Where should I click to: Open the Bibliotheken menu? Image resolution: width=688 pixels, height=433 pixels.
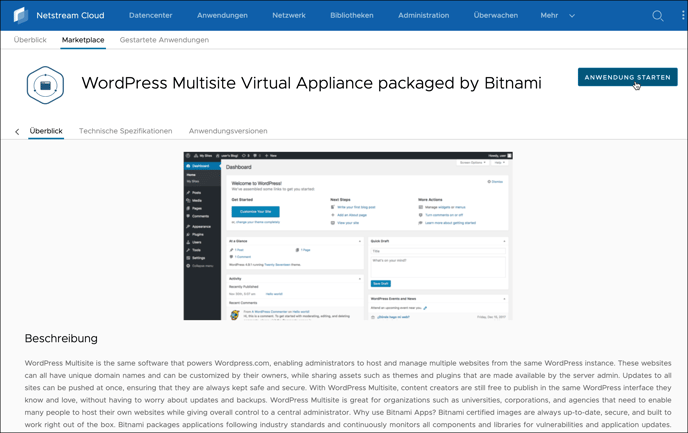point(352,15)
